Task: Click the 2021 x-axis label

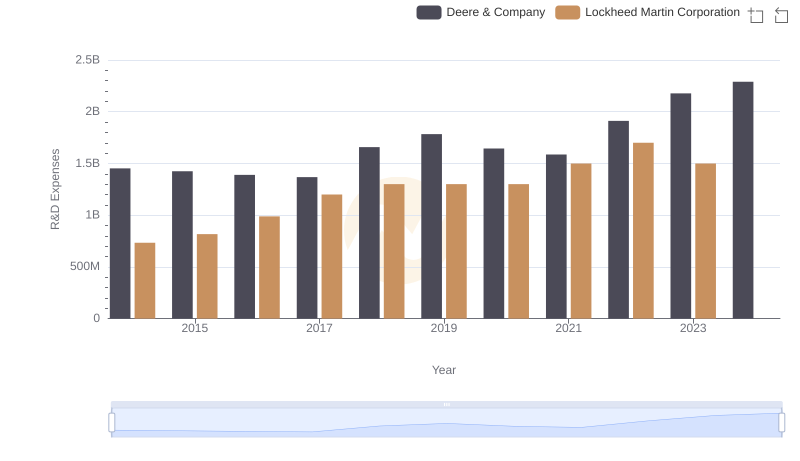Action: coord(568,328)
